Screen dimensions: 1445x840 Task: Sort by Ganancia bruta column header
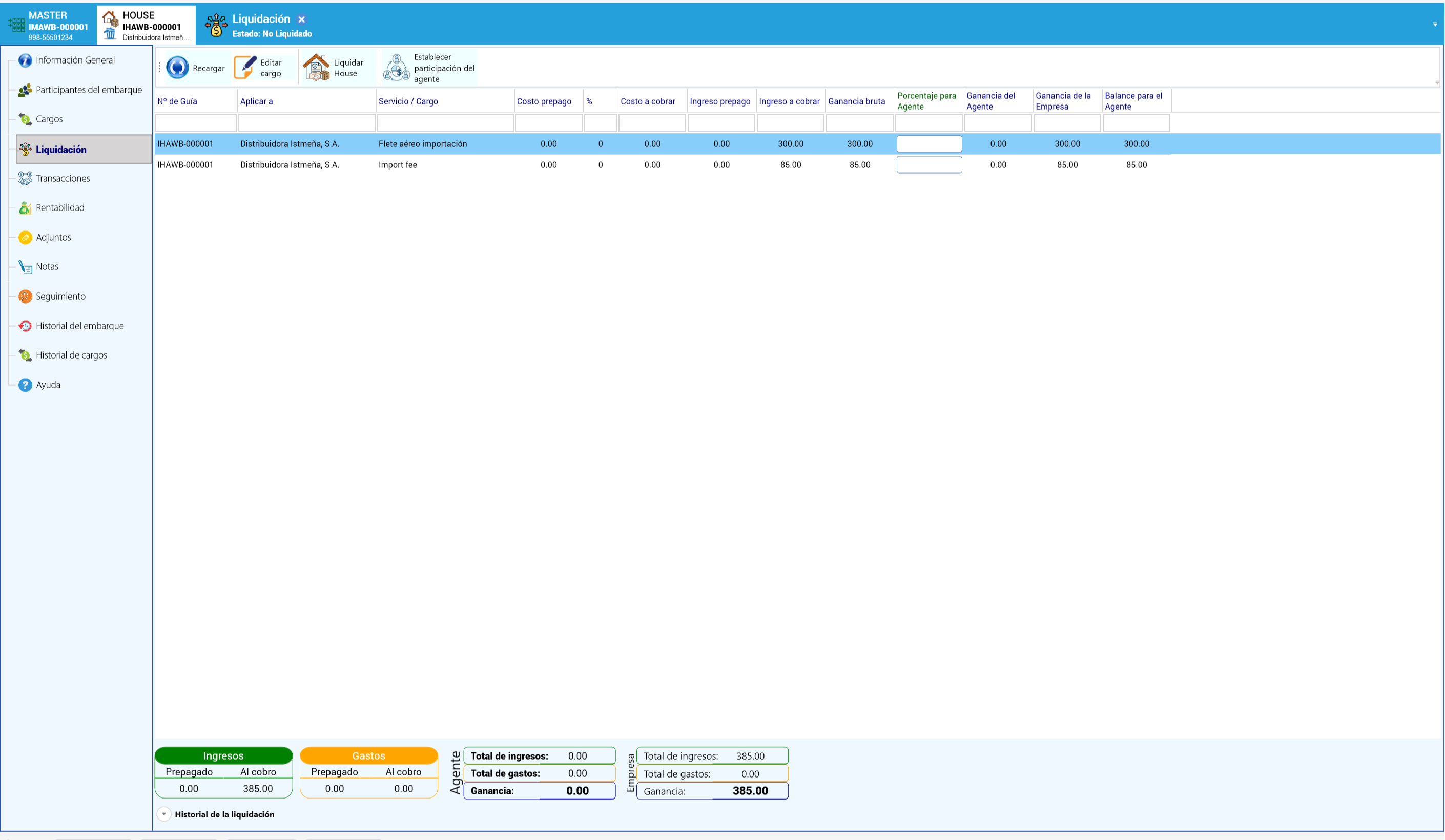(x=857, y=101)
